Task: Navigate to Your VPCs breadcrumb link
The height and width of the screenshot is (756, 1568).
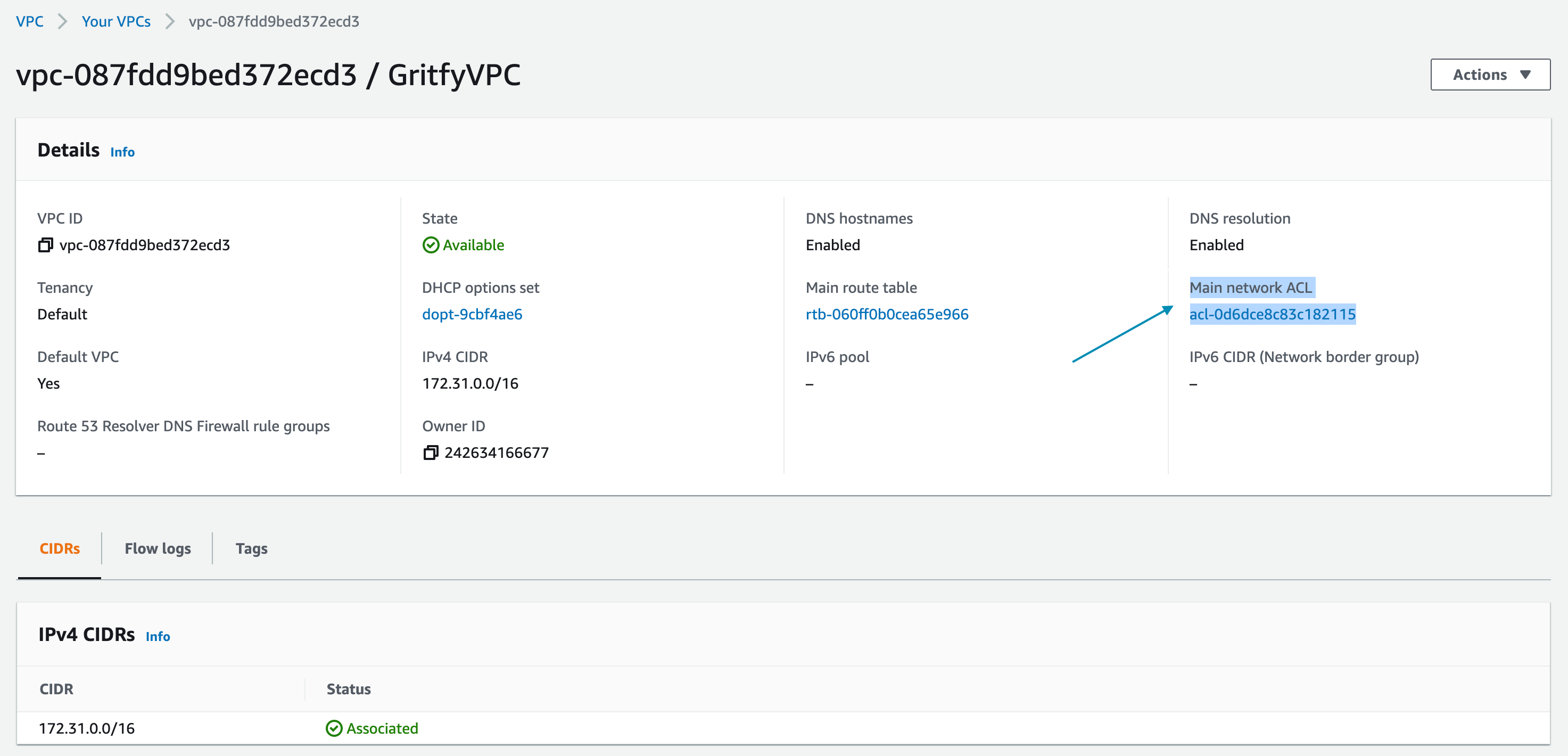Action: (x=116, y=21)
